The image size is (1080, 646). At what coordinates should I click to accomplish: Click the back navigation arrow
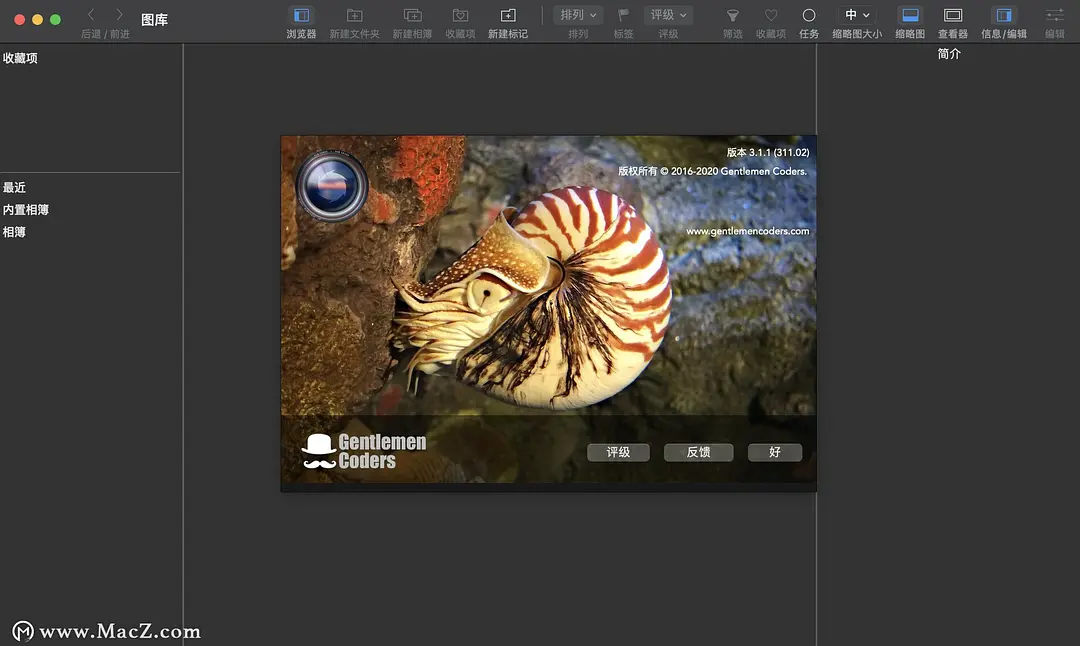coord(92,15)
